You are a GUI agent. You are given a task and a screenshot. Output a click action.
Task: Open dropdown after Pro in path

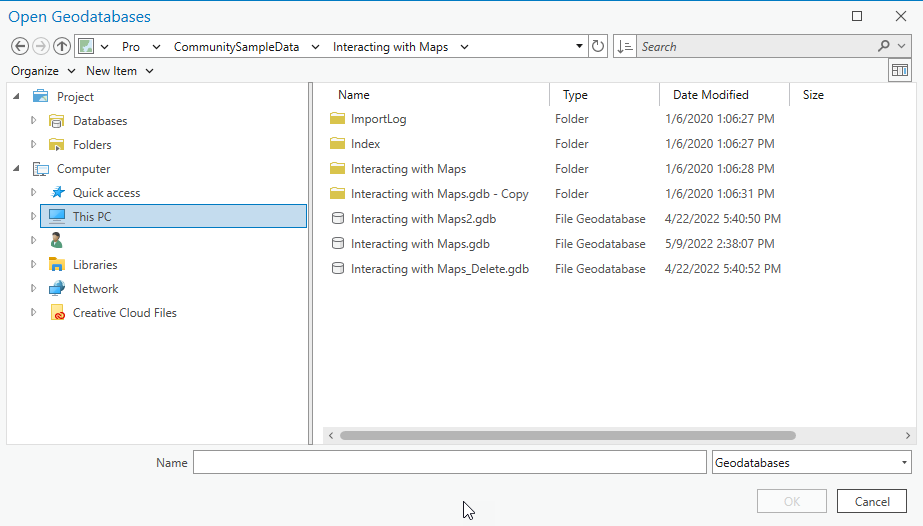point(156,46)
